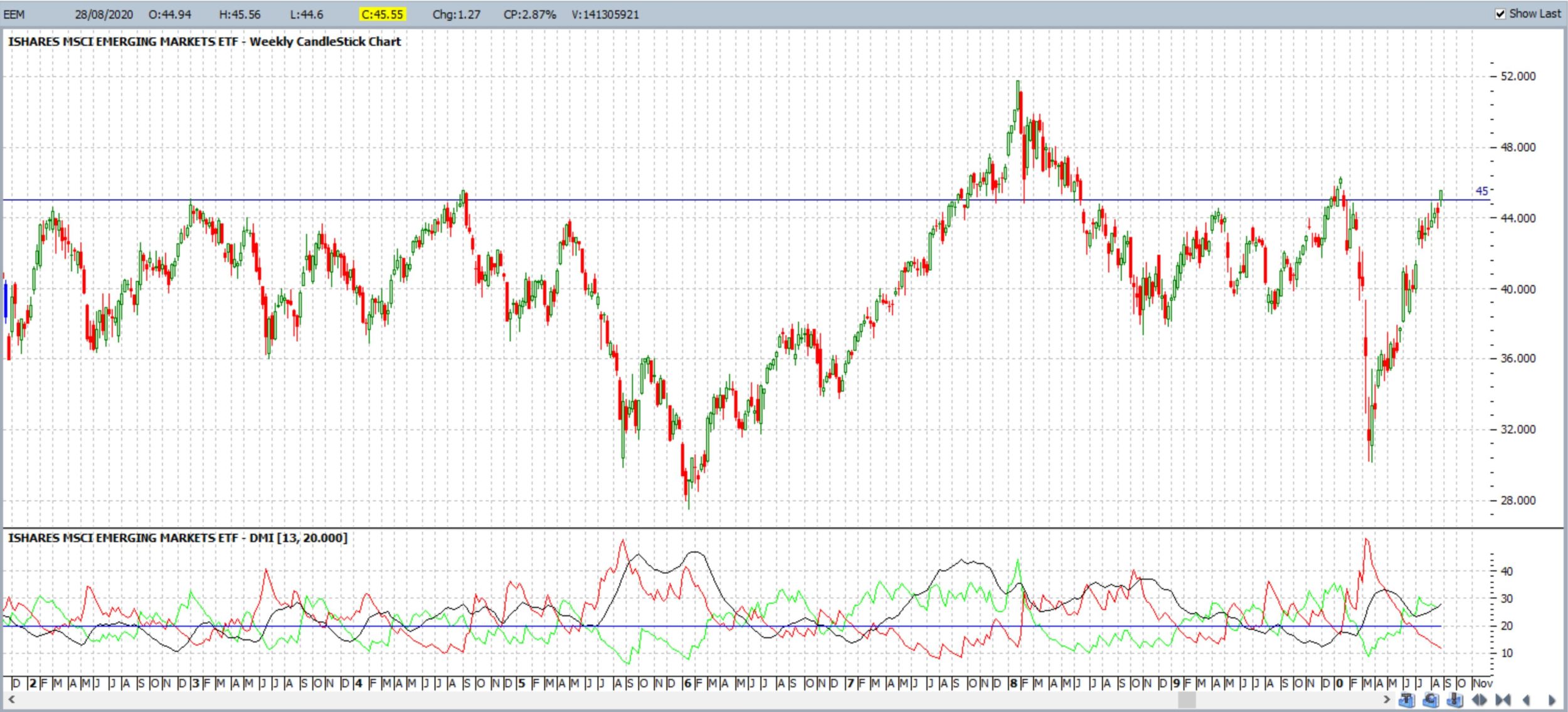This screenshot has height=712, width=1568.
Task: Click the 48.000 price axis label
Action: point(1518,147)
